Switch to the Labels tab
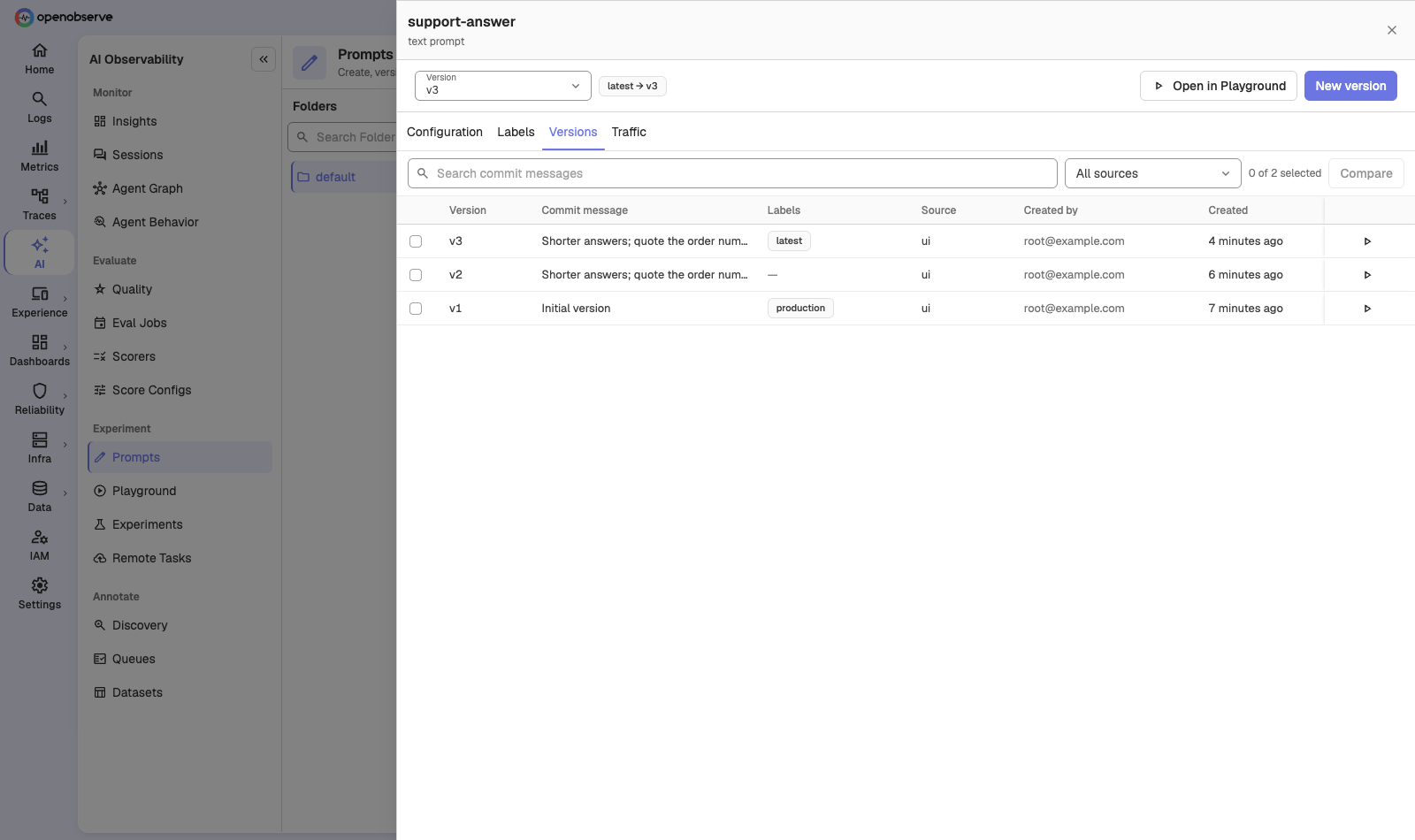The width and height of the screenshot is (1415, 840). coord(516,132)
